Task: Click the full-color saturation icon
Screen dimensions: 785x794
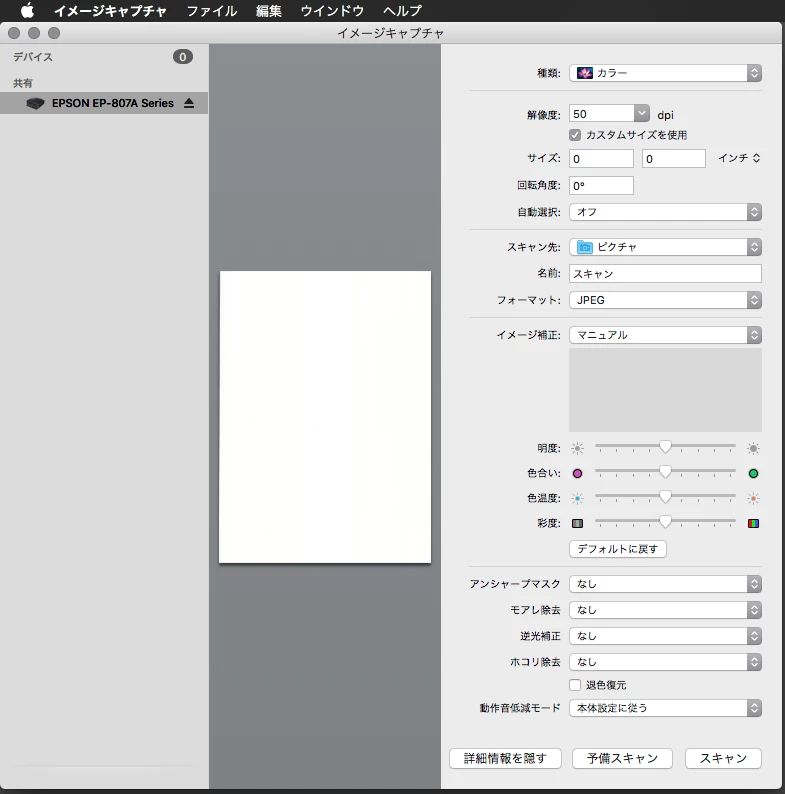Action: pos(753,524)
